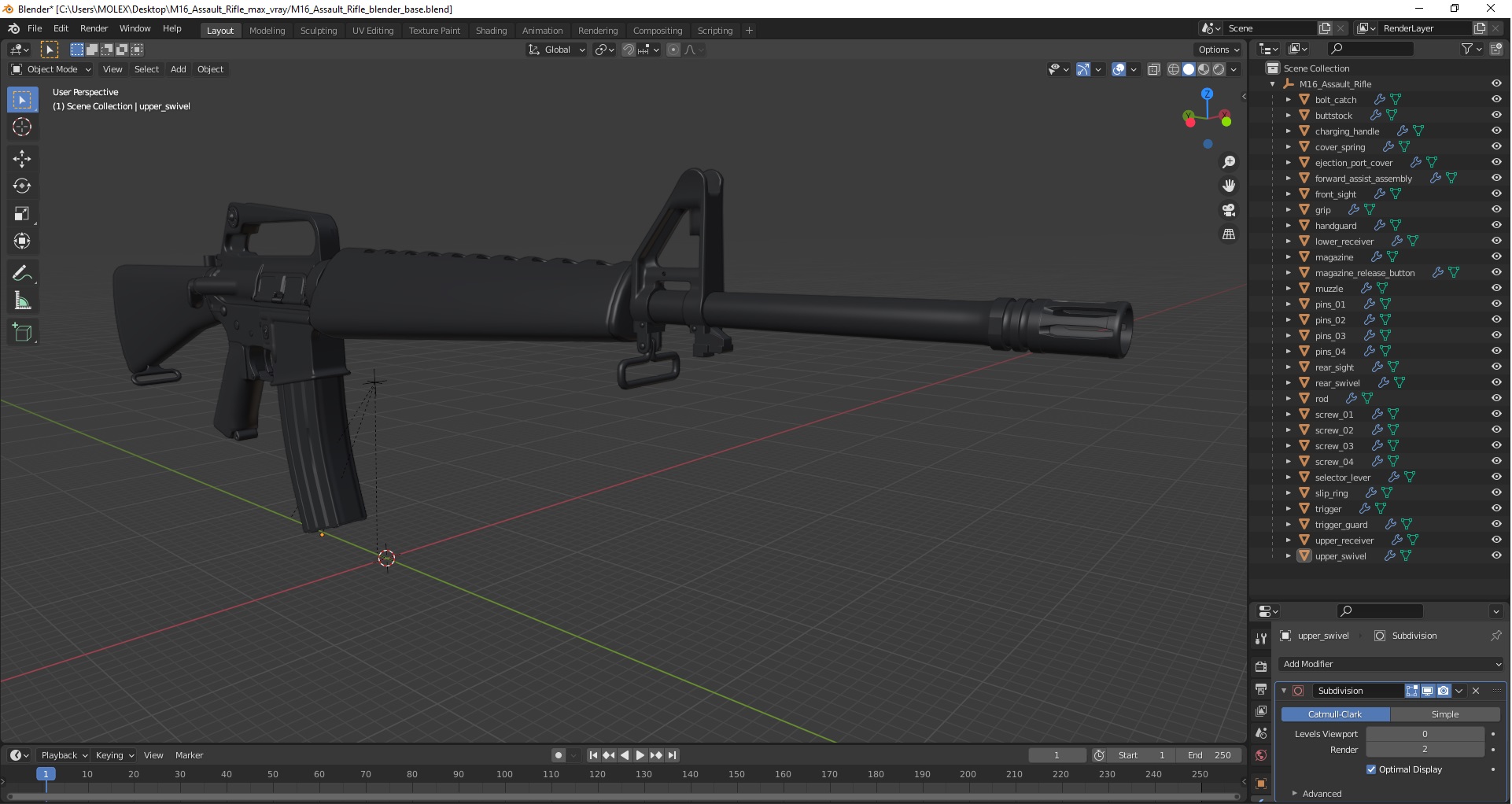Screen dimensions: 1512x804
Task: Open Render properties tab
Action: [x=1261, y=666]
